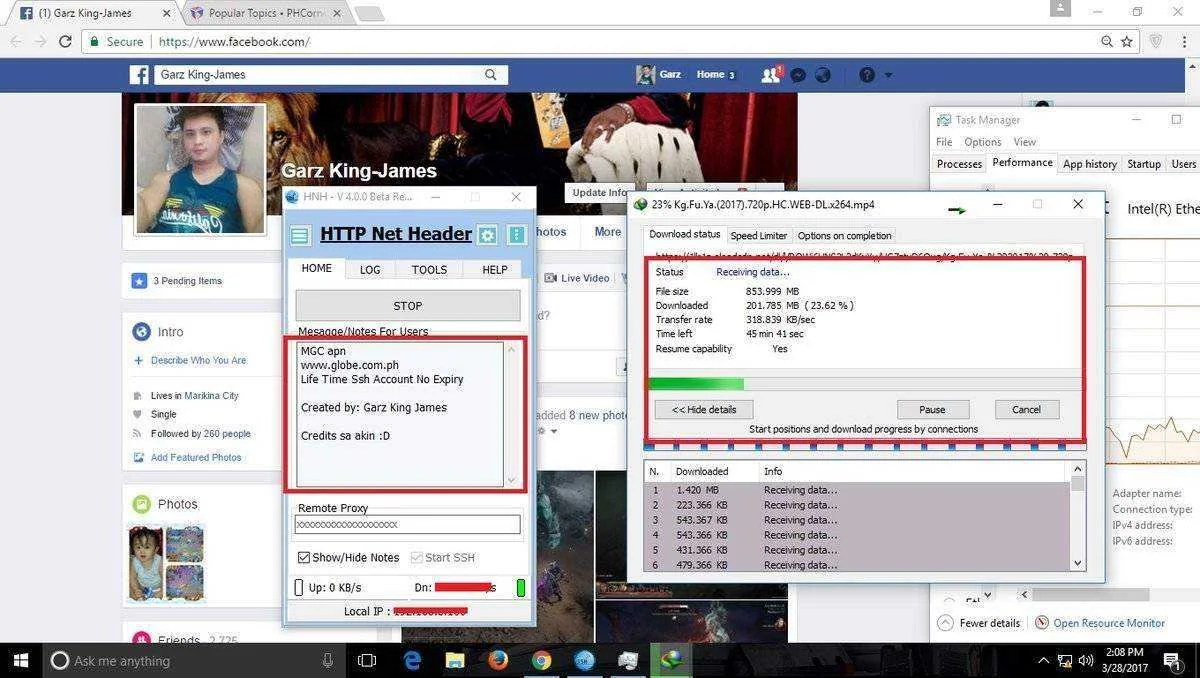Show hidden system tray icons
Viewport: 1200px width, 678px height.
click(1043, 660)
